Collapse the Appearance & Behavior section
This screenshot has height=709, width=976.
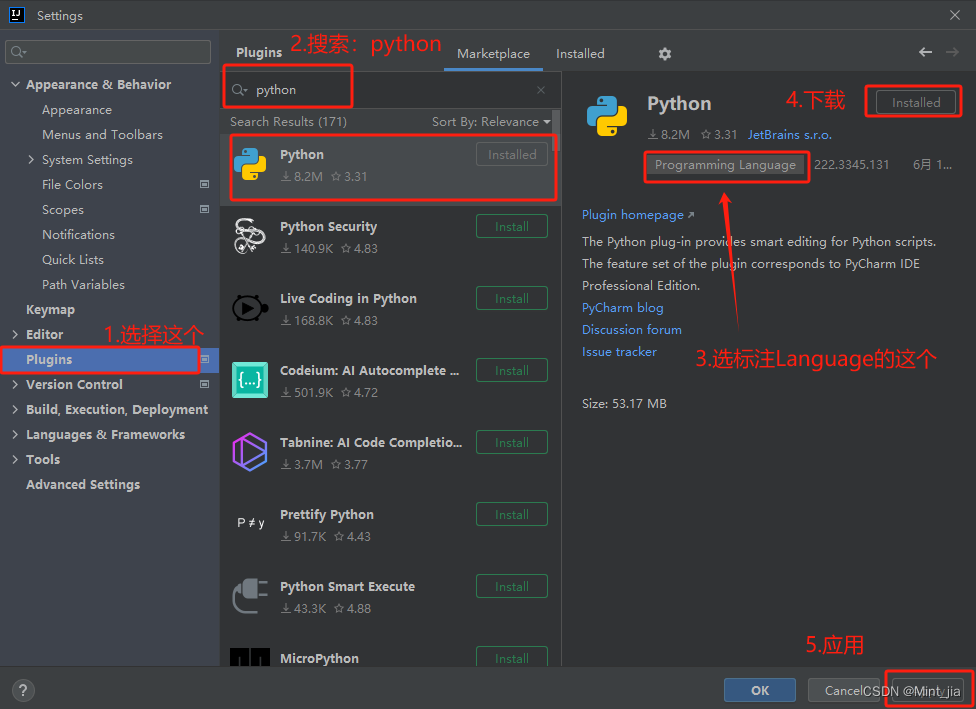[16, 84]
